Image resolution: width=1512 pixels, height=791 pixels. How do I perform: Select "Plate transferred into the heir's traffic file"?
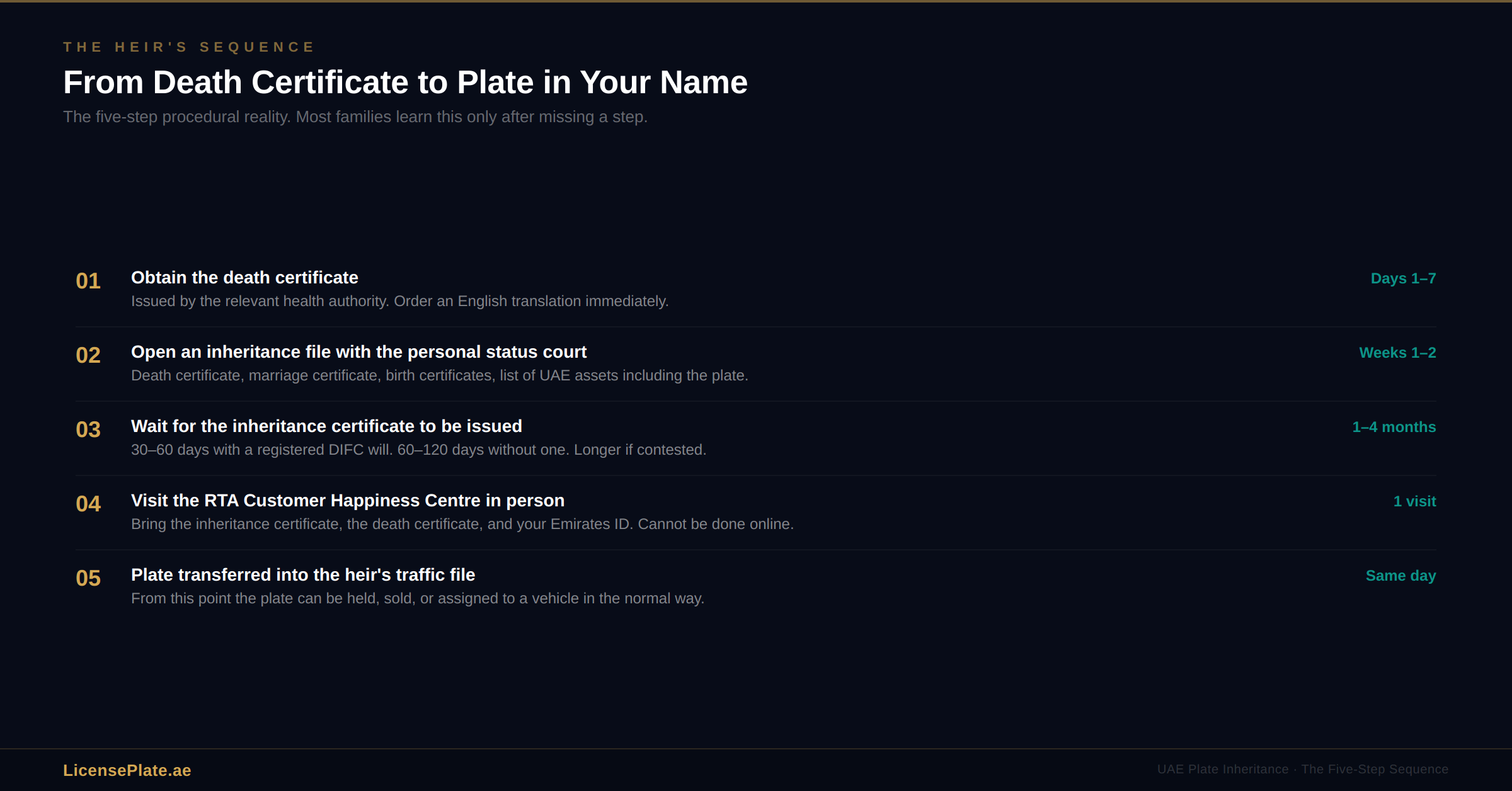click(x=303, y=575)
